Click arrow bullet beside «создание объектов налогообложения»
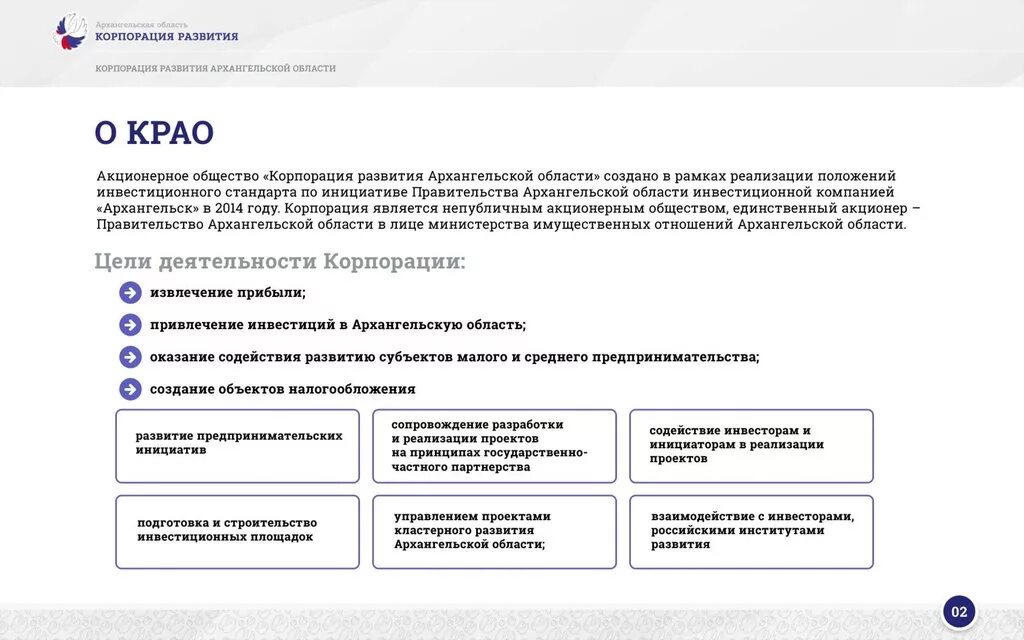1024x640 pixels. (x=131, y=390)
